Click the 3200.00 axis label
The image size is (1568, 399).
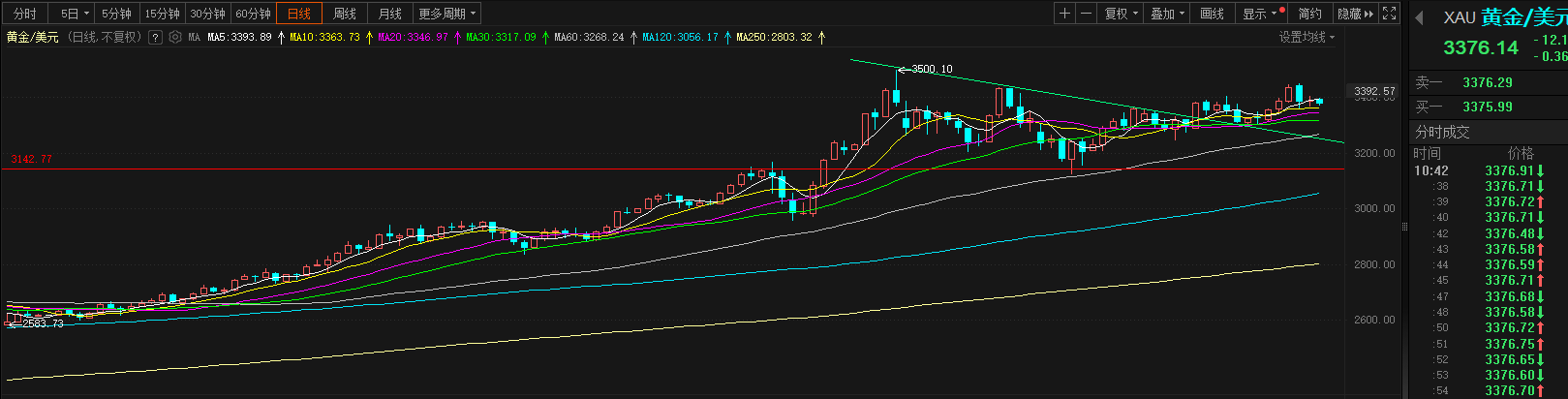(1374, 153)
